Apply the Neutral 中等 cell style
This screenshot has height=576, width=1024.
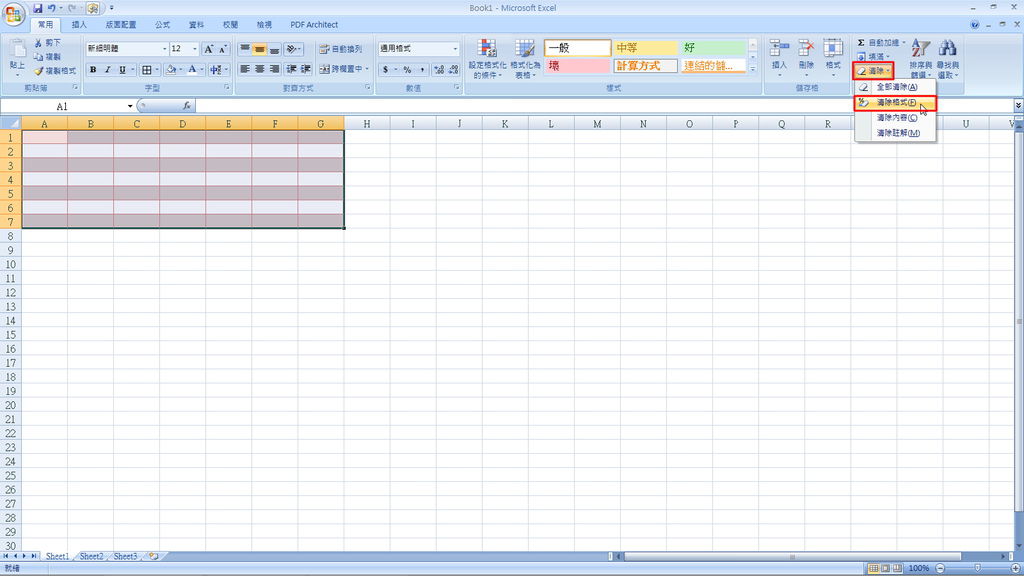point(645,48)
